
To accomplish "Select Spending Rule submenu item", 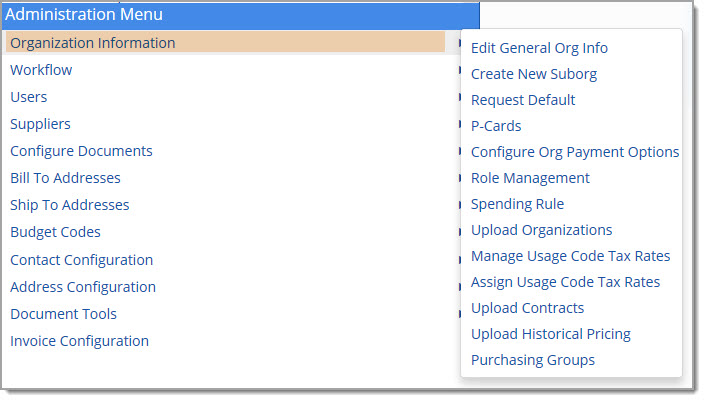I will tap(517, 204).
